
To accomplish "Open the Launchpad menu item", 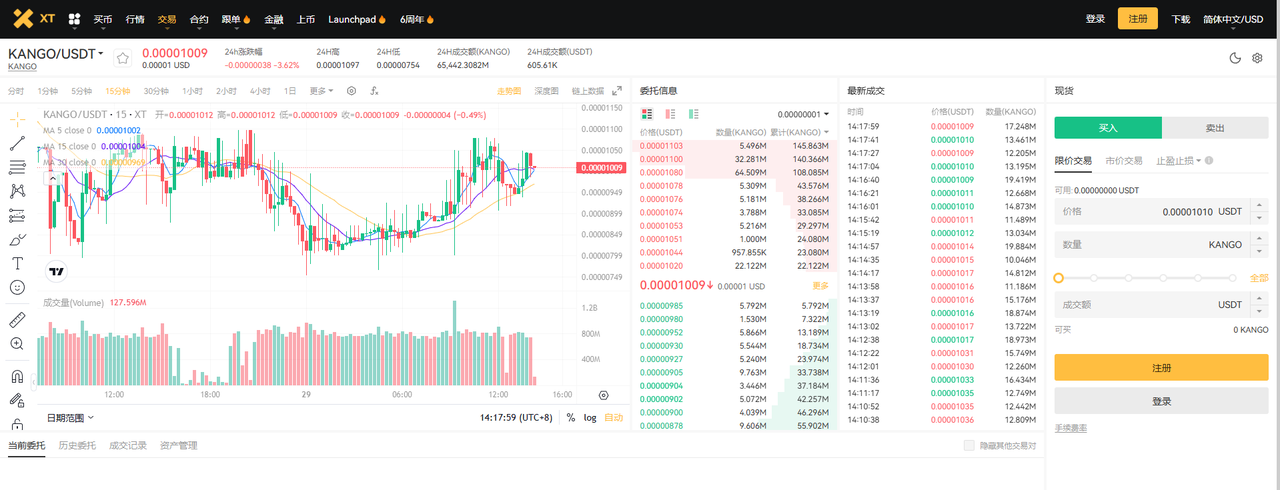I will (356, 19).
